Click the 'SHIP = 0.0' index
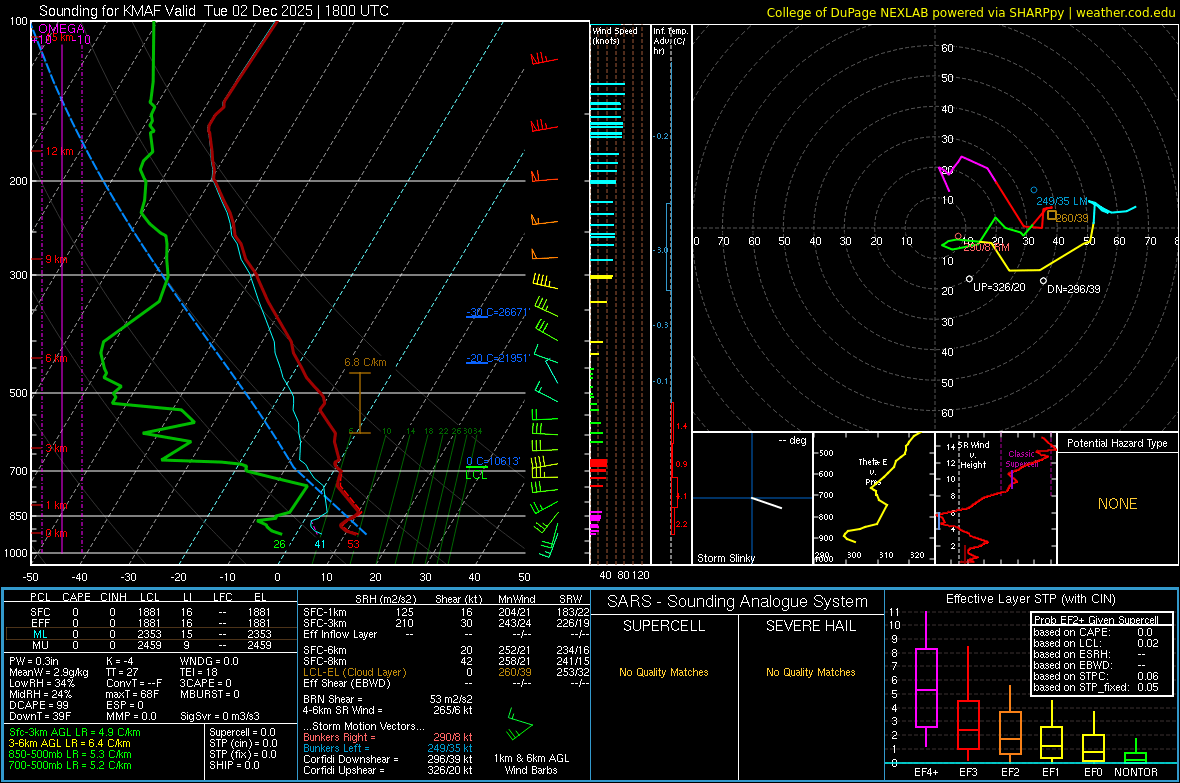This screenshot has height=783, width=1180. tap(234, 765)
